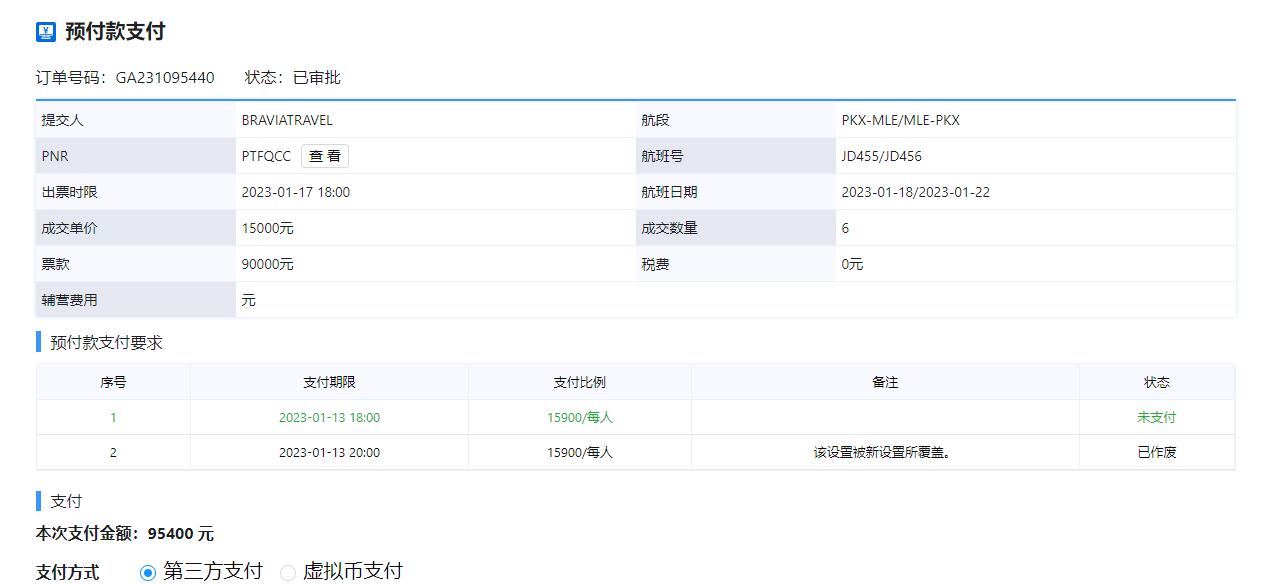Click flight segment value PKX-MLE/MLE-PKX

click(x=900, y=120)
